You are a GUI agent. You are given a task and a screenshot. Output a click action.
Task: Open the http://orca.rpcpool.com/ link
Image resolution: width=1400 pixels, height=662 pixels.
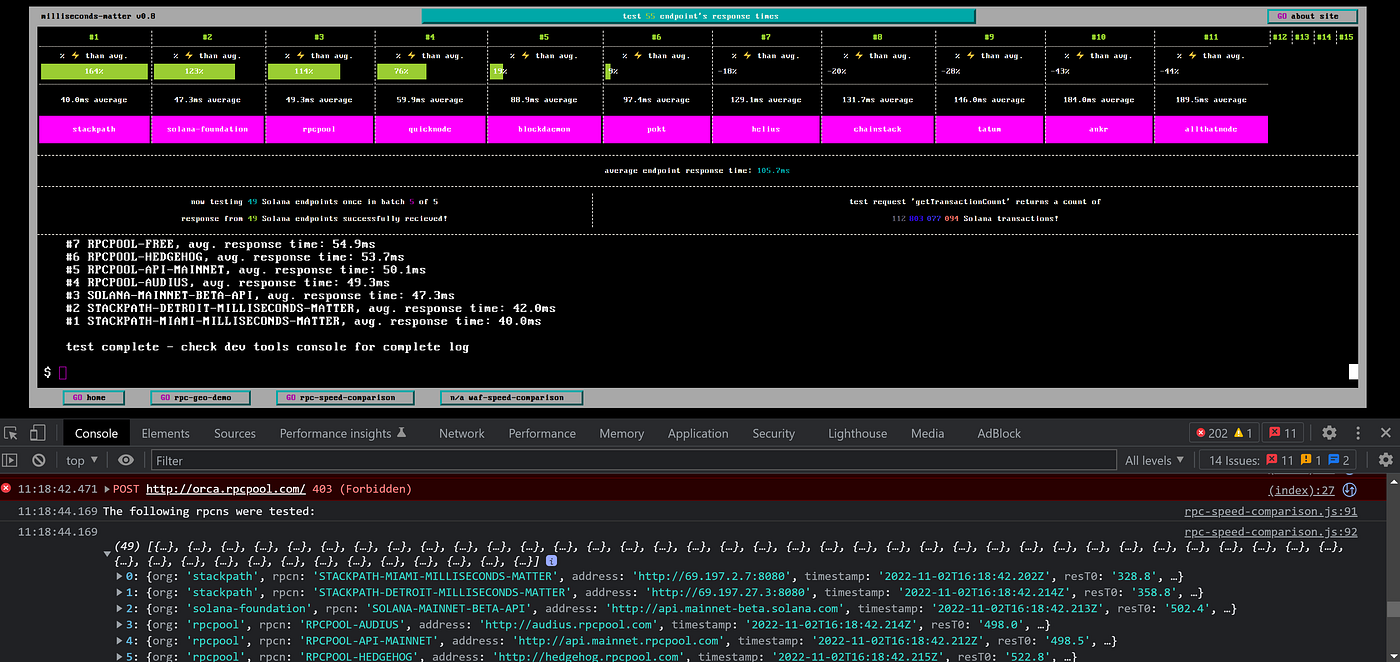[225, 489]
